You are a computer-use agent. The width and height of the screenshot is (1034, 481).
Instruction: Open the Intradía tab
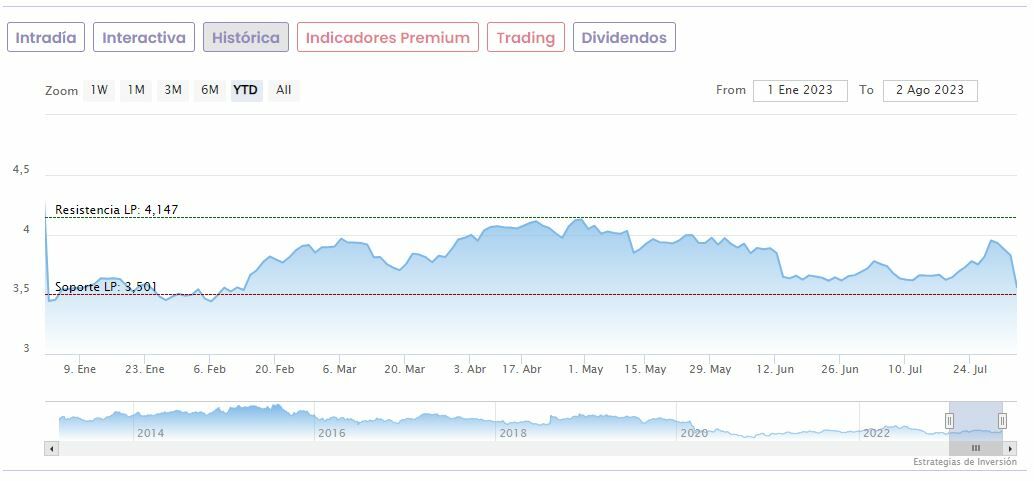(x=46, y=38)
